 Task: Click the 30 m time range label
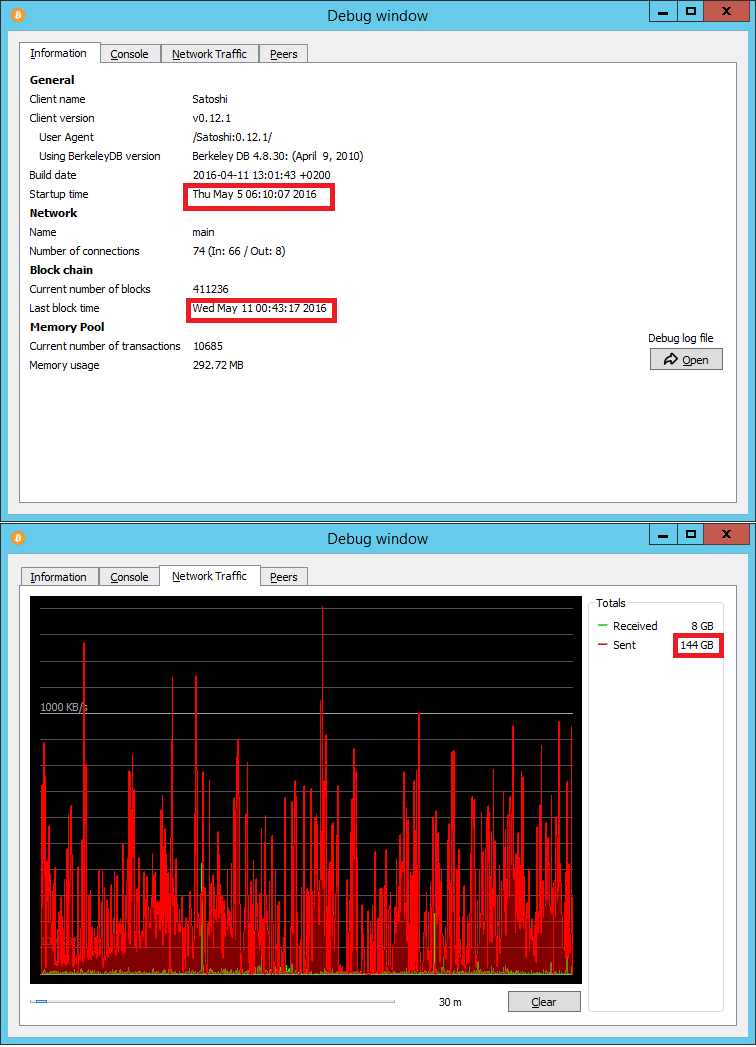click(450, 1002)
